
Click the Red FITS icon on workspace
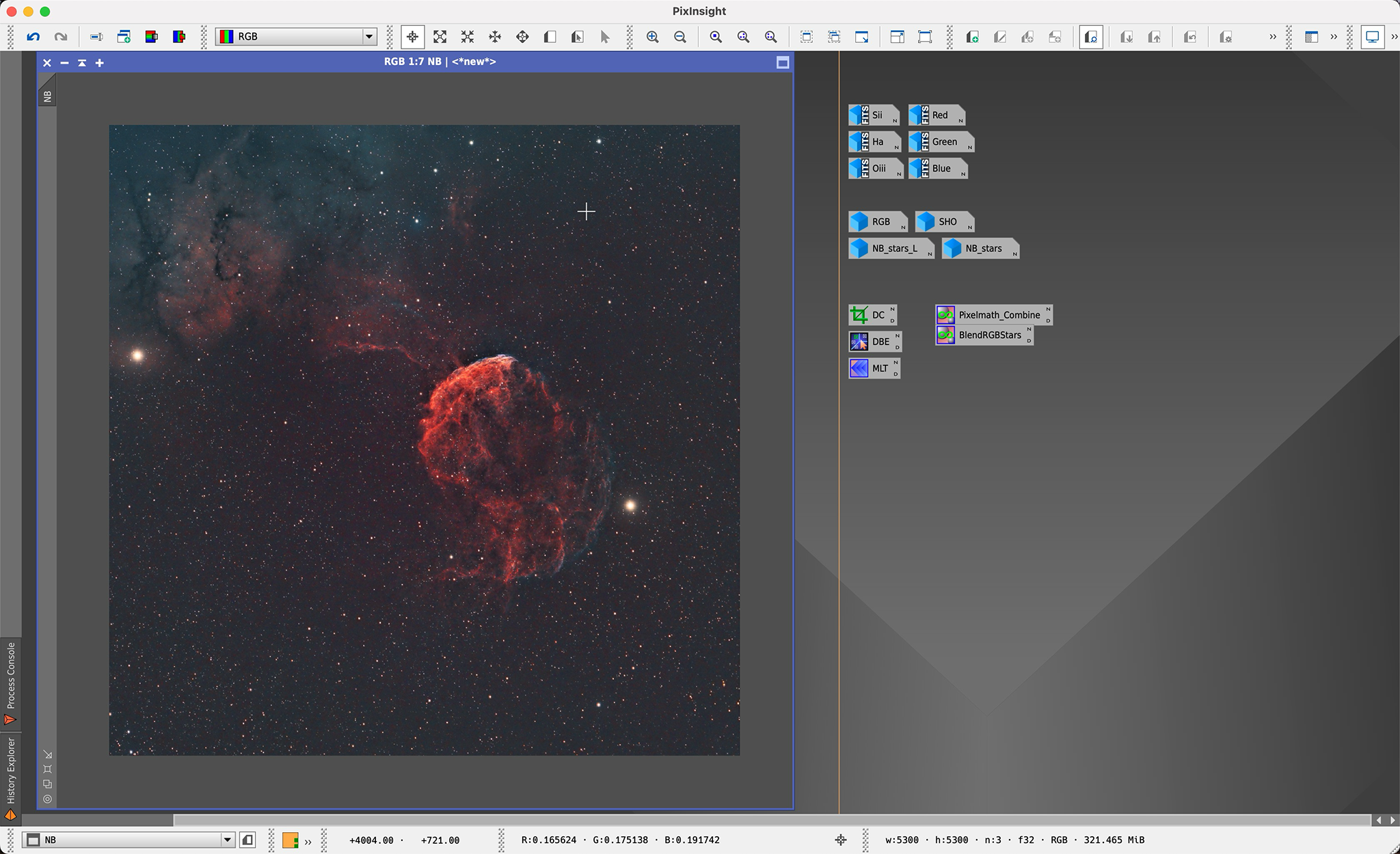click(936, 115)
